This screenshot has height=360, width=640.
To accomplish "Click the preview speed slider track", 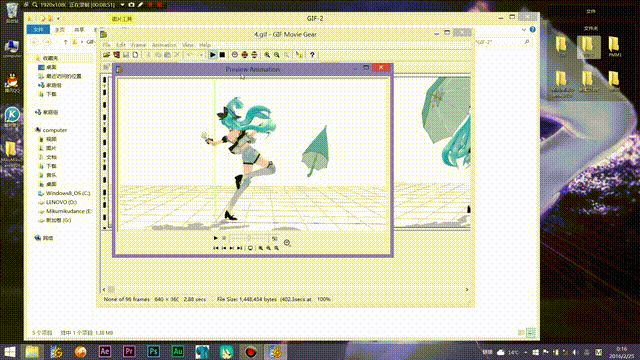I will click(249, 238).
